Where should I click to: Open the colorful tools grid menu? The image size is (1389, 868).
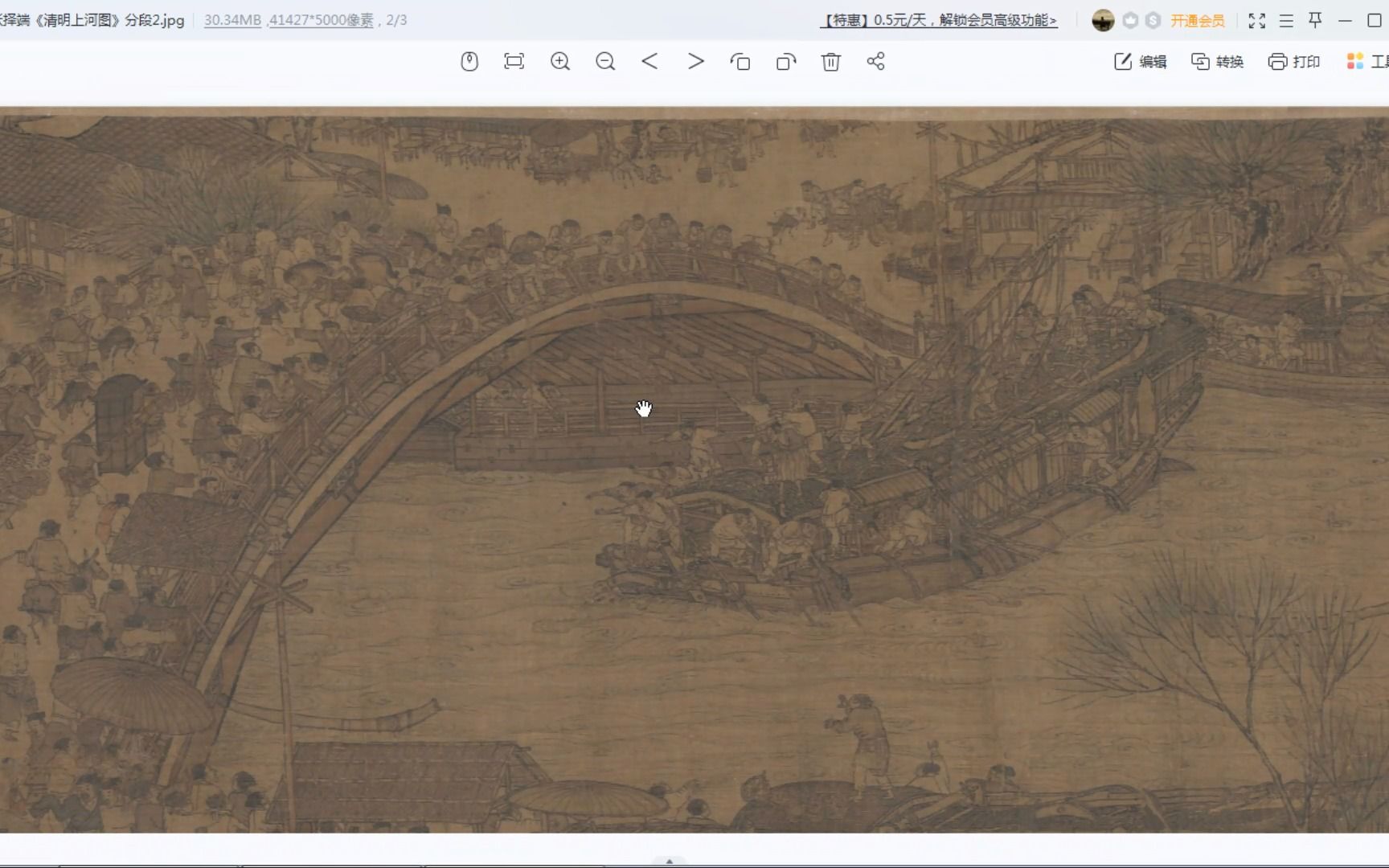(x=1355, y=62)
